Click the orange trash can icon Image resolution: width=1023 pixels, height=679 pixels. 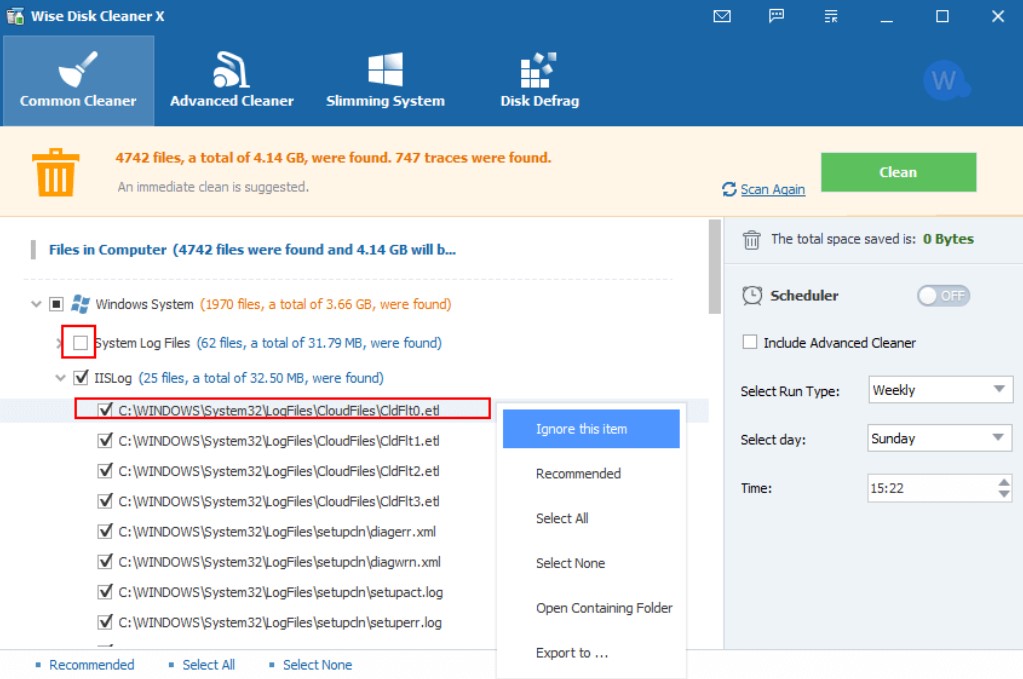[x=55, y=172]
